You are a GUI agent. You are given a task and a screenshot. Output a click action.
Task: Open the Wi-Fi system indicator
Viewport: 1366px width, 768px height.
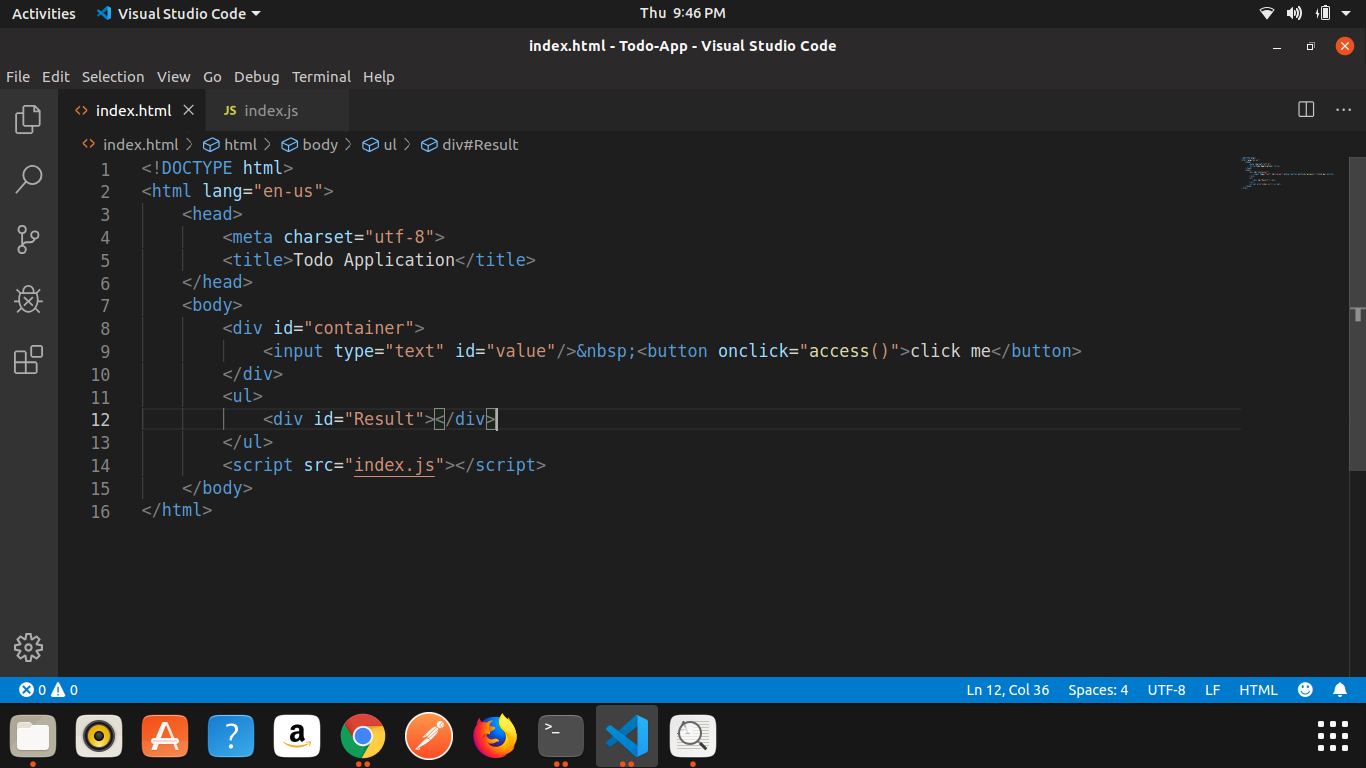(1267, 13)
